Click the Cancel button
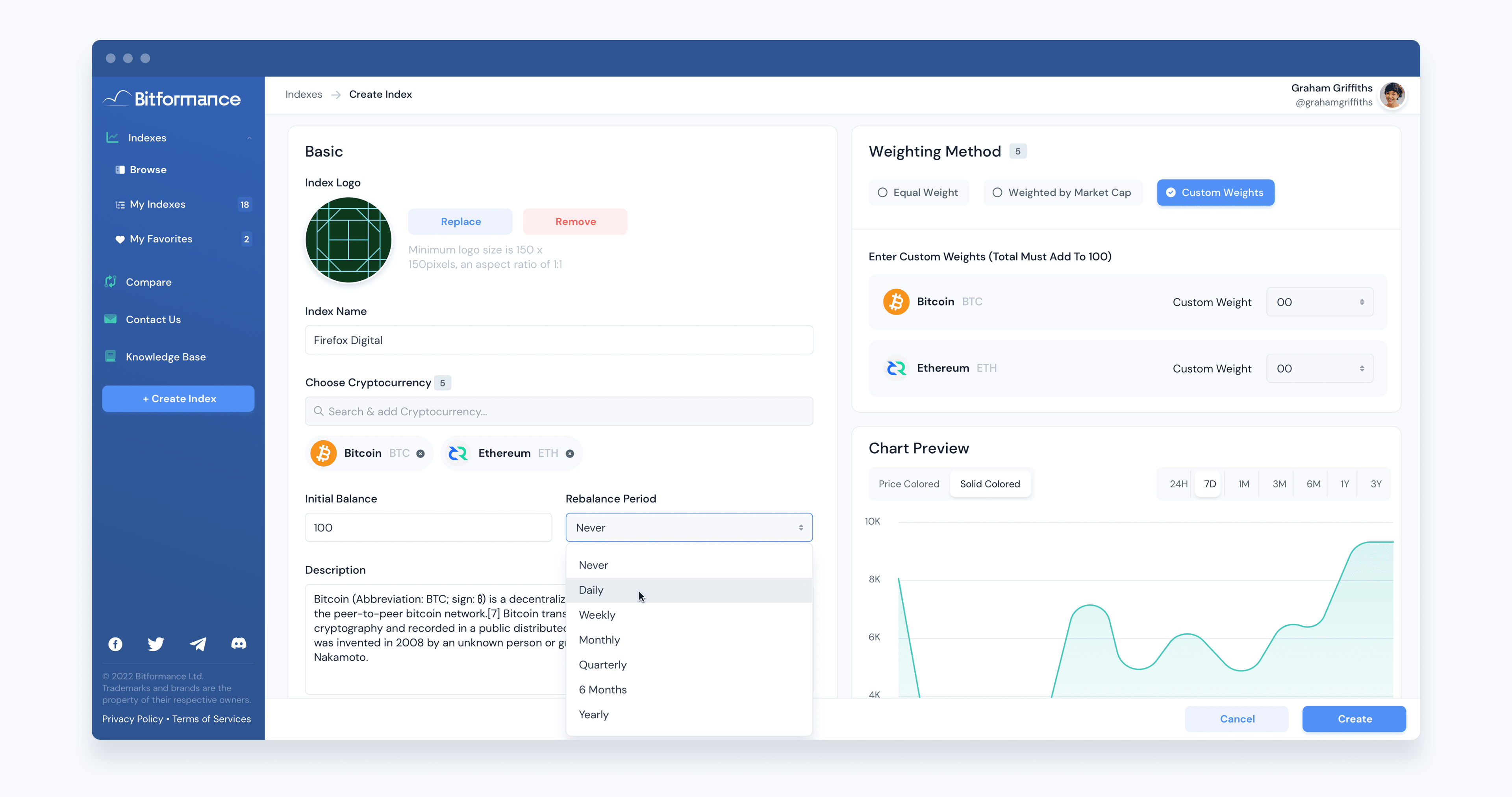The image size is (1512, 797). [x=1237, y=718]
